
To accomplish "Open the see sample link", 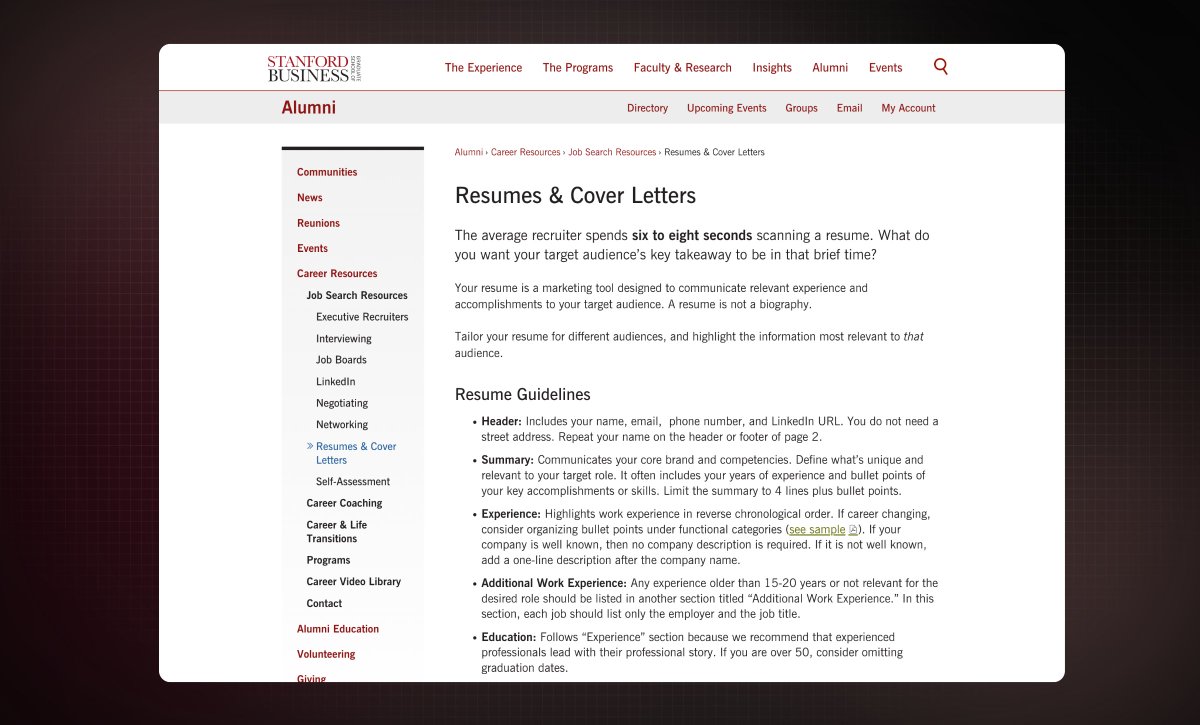I will coord(817,529).
